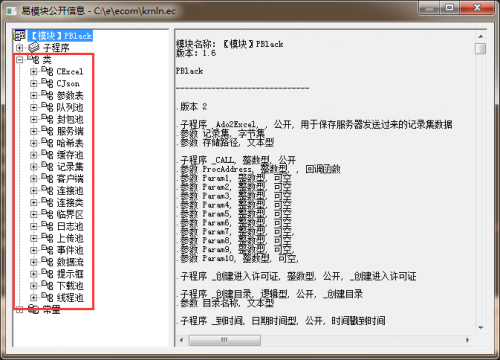Select the 子程序 label in tree
The width and height of the screenshot is (500, 360).
pyautogui.click(x=56, y=48)
